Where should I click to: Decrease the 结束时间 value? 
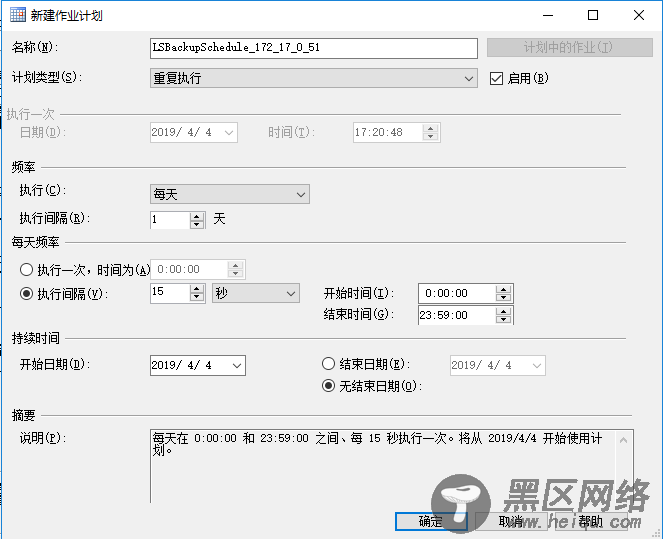[504, 320]
